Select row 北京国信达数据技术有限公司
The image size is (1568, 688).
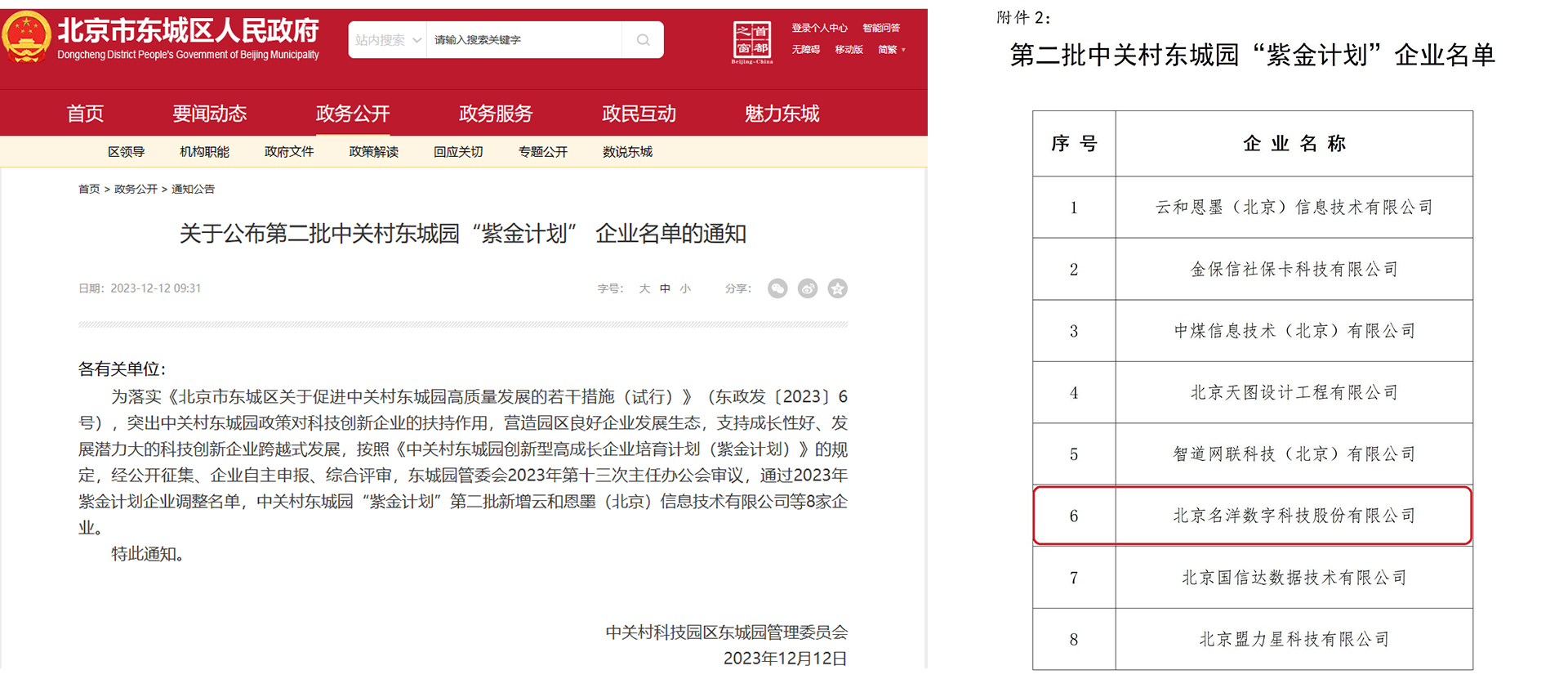coord(1253,578)
